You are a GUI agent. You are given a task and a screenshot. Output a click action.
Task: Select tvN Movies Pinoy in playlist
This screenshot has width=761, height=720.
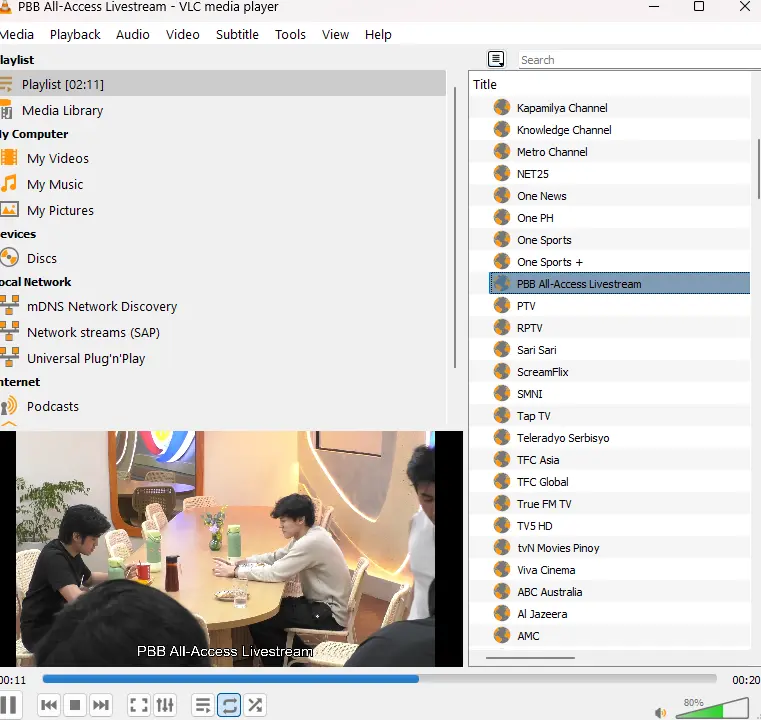coord(620,547)
